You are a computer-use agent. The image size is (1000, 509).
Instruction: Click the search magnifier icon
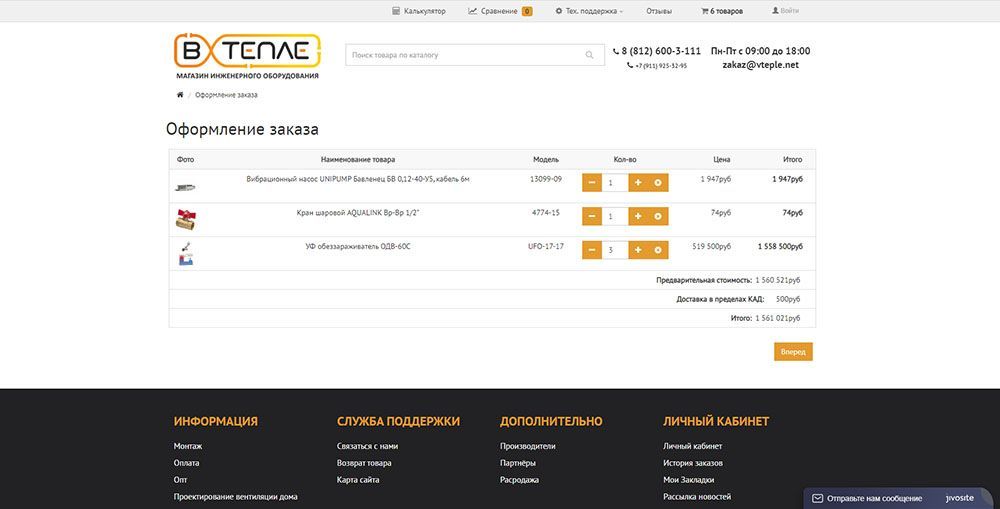[x=590, y=55]
